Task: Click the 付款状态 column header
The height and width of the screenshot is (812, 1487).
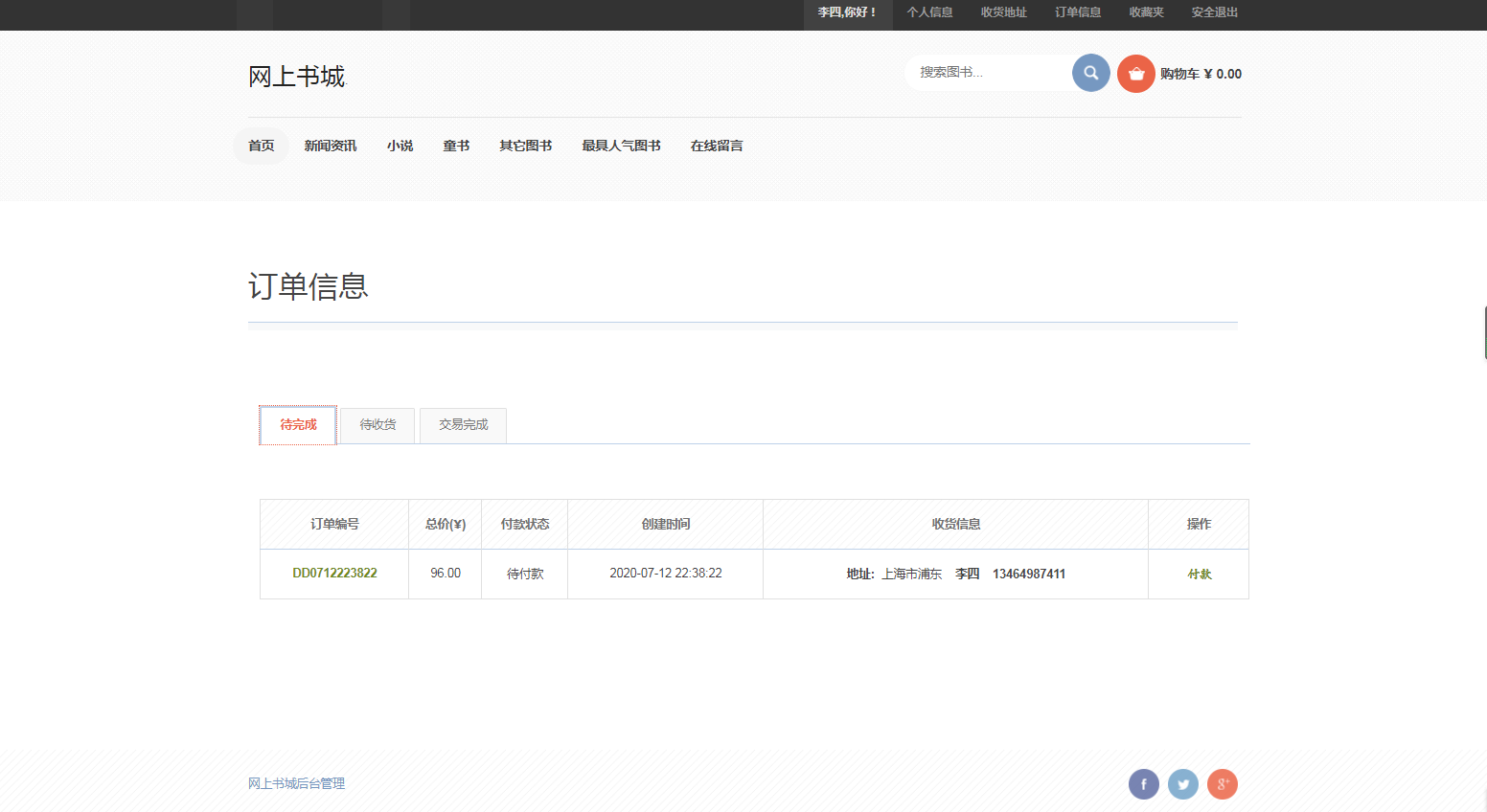Action: pos(525,524)
